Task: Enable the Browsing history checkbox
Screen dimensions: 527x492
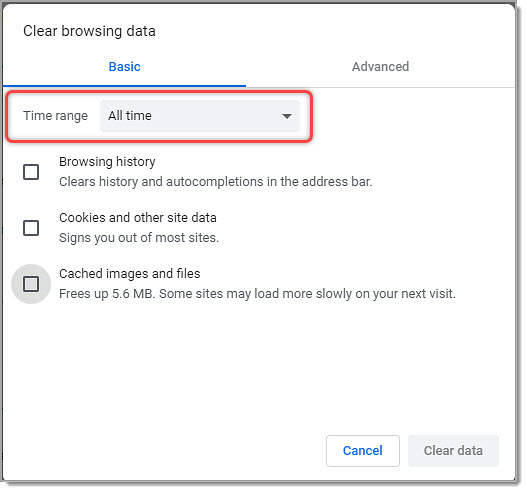Action: click(x=31, y=172)
